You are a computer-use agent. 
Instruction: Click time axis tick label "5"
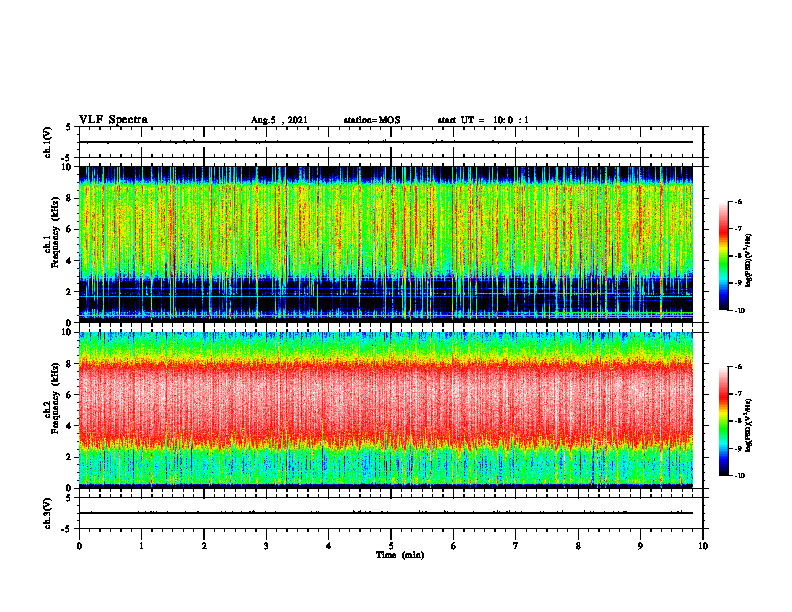point(391,546)
